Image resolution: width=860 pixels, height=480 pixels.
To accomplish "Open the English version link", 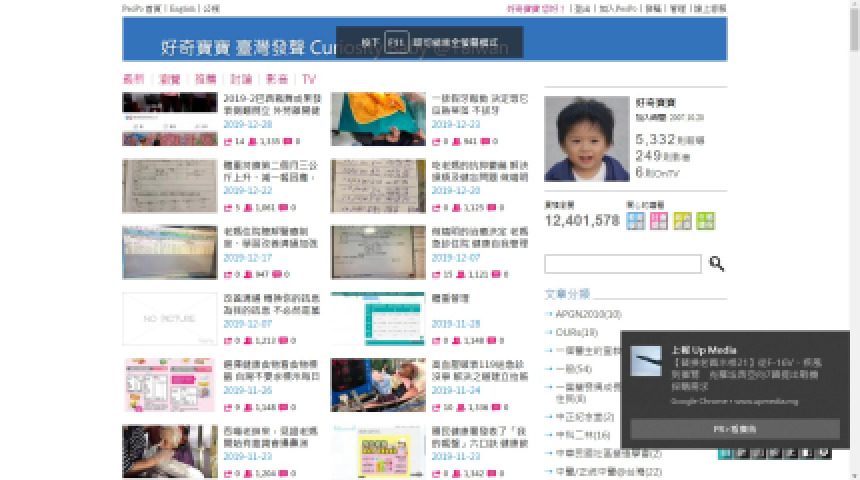I will (183, 8).
